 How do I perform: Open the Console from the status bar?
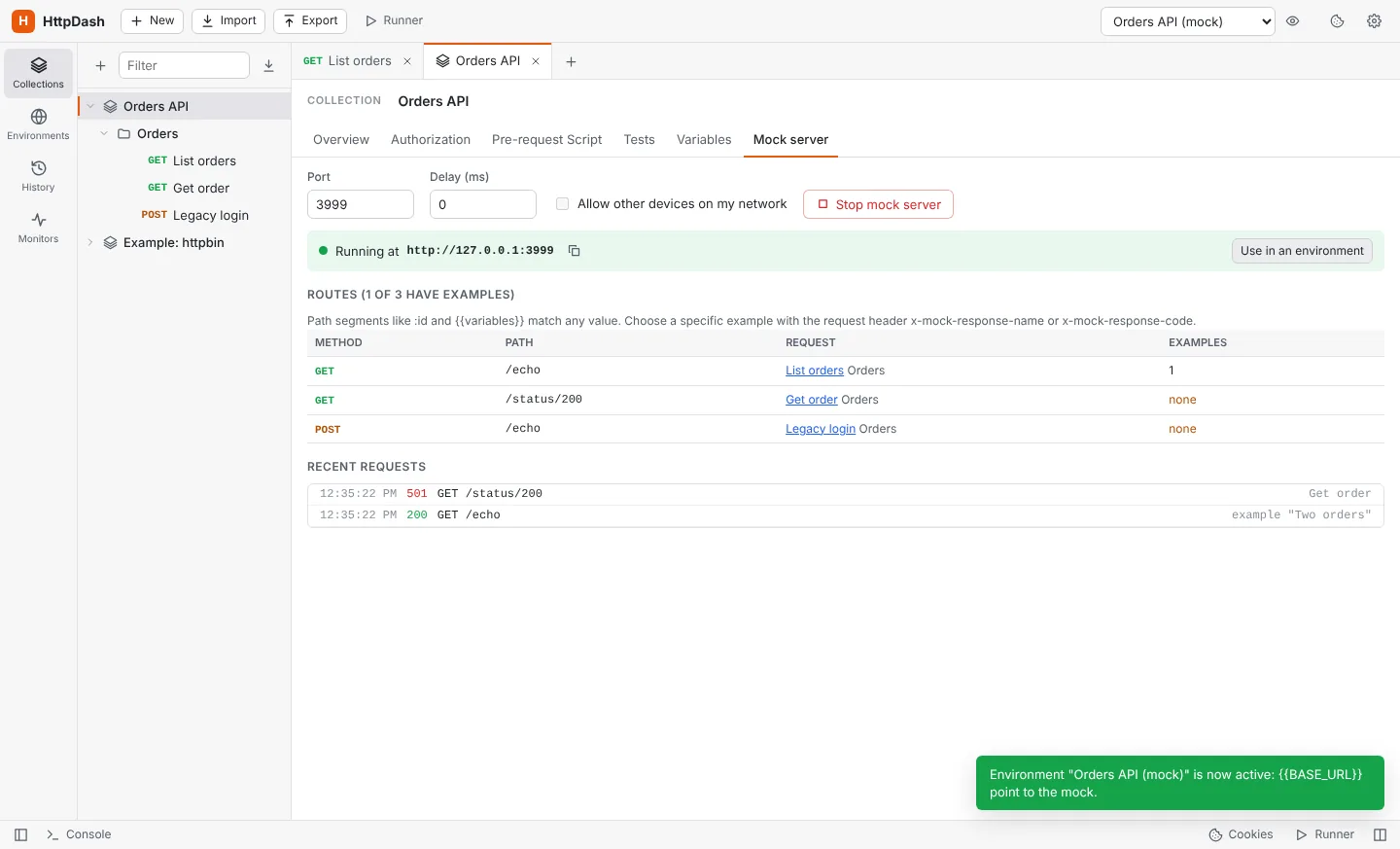[79, 834]
